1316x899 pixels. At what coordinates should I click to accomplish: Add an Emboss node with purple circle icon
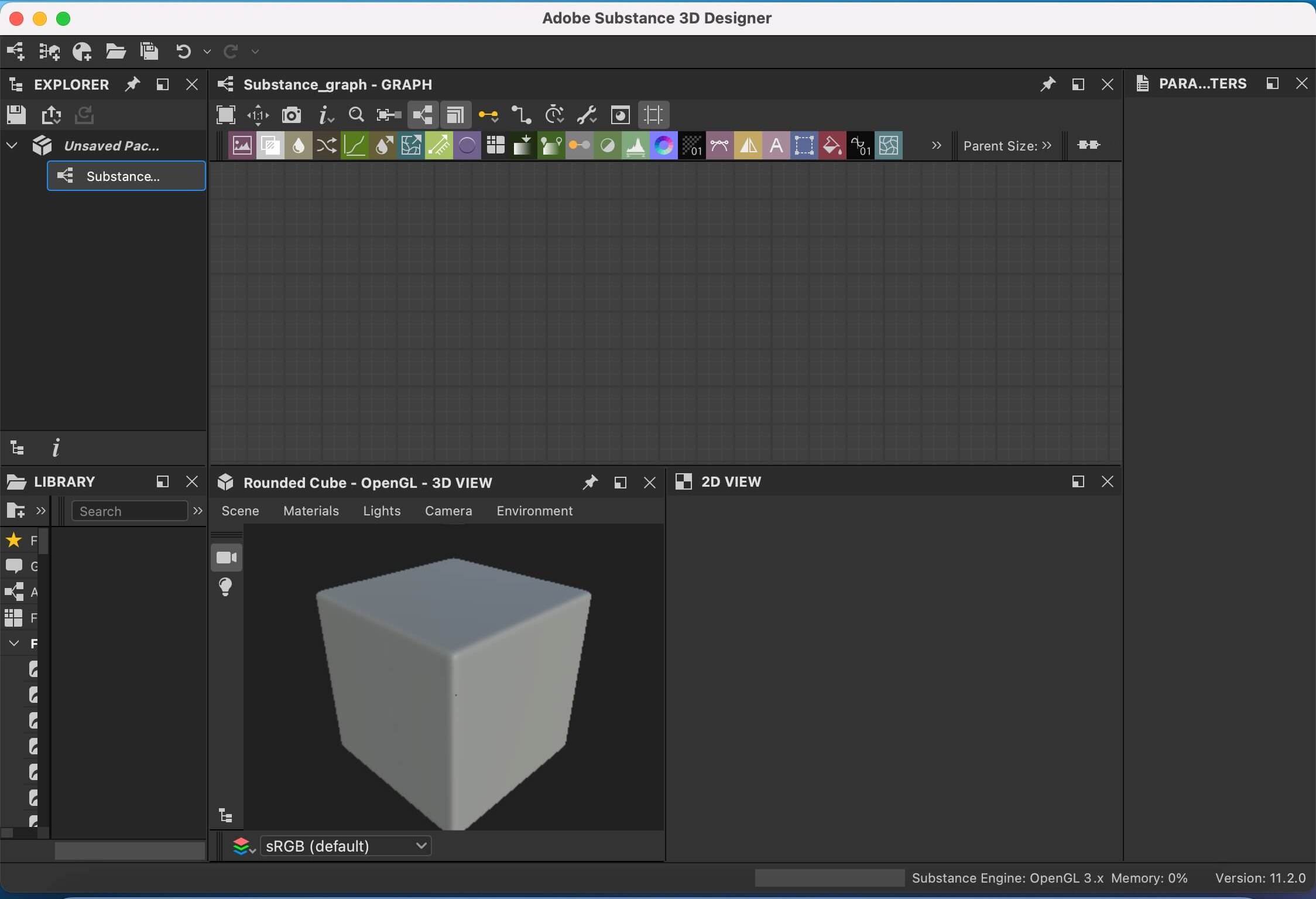point(467,145)
